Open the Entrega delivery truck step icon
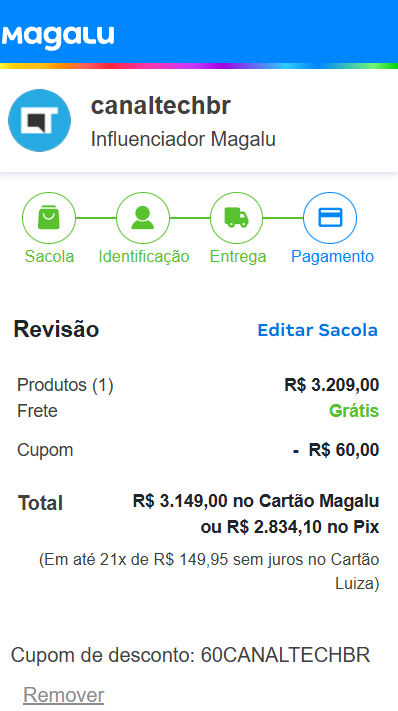 (237, 218)
